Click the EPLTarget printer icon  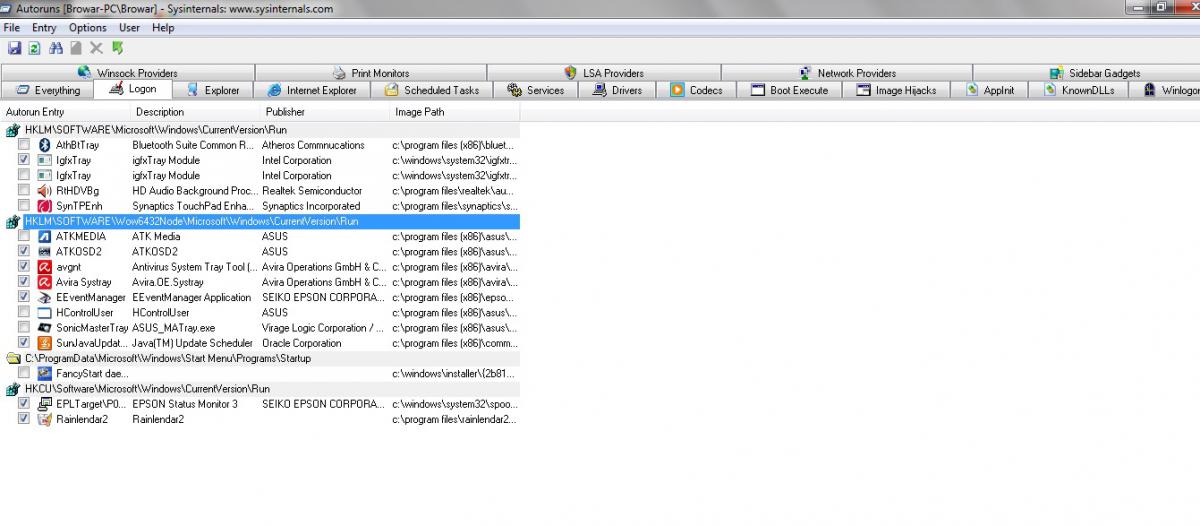tap(44, 404)
